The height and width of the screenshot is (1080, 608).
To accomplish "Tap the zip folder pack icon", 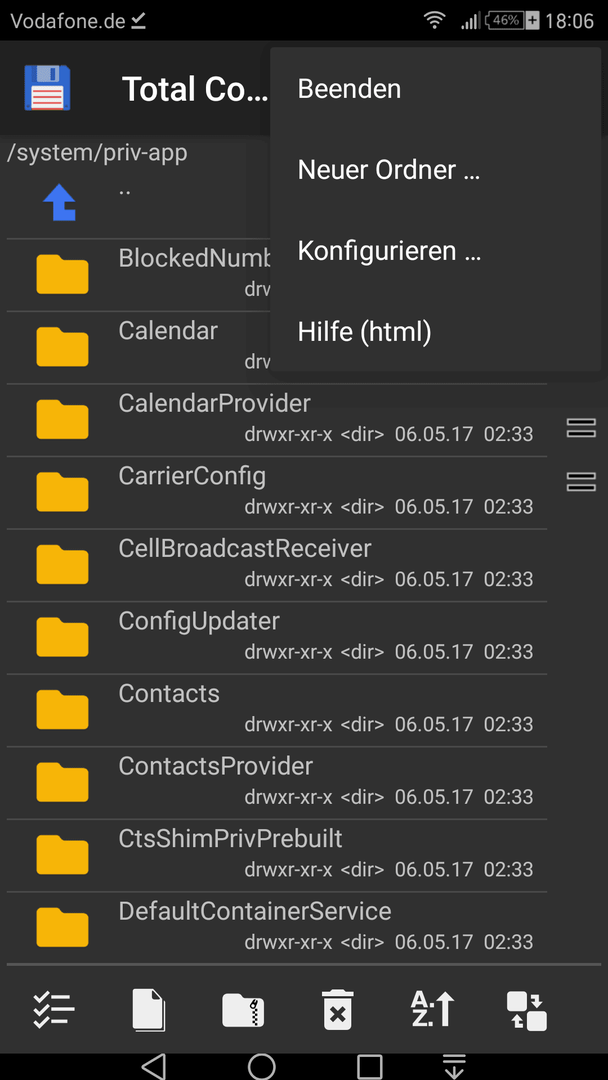I will 243,1011.
